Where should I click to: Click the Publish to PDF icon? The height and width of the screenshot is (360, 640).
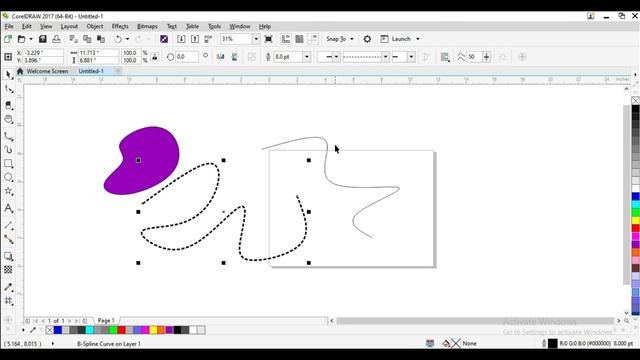(x=208, y=39)
